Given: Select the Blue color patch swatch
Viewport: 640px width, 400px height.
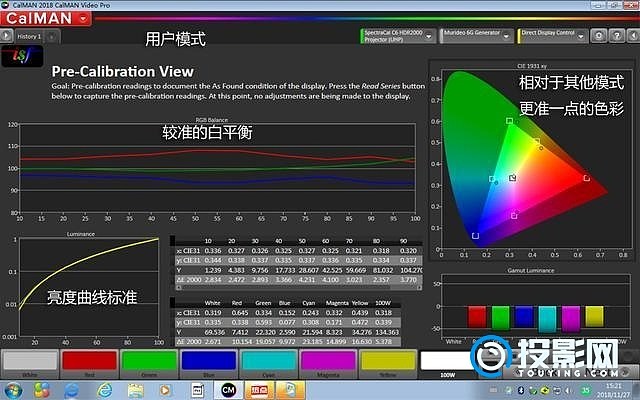Looking at the screenshot, I should (209, 361).
